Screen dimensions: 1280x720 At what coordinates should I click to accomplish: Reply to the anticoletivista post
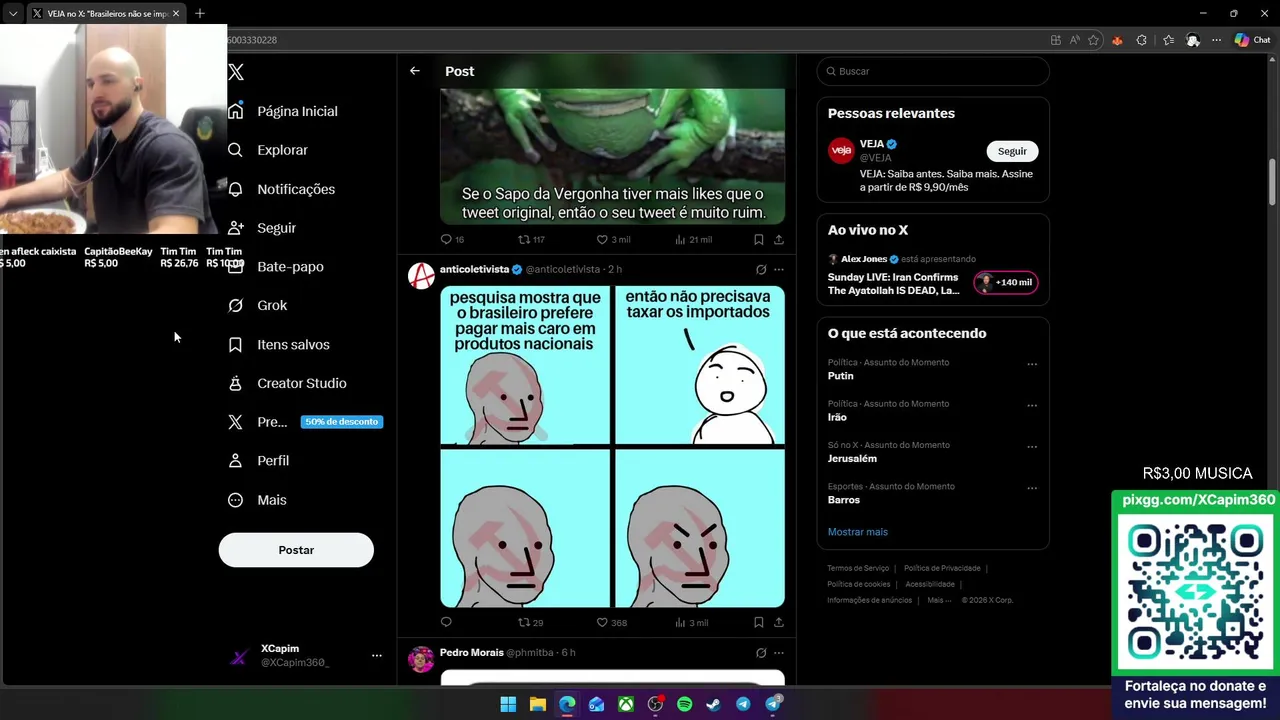(x=446, y=622)
